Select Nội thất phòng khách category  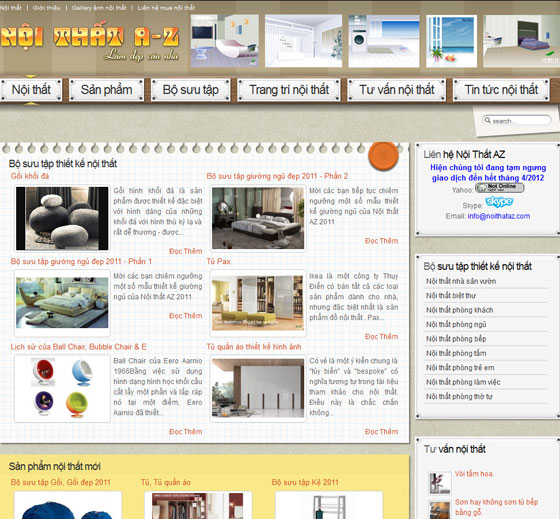(x=459, y=310)
